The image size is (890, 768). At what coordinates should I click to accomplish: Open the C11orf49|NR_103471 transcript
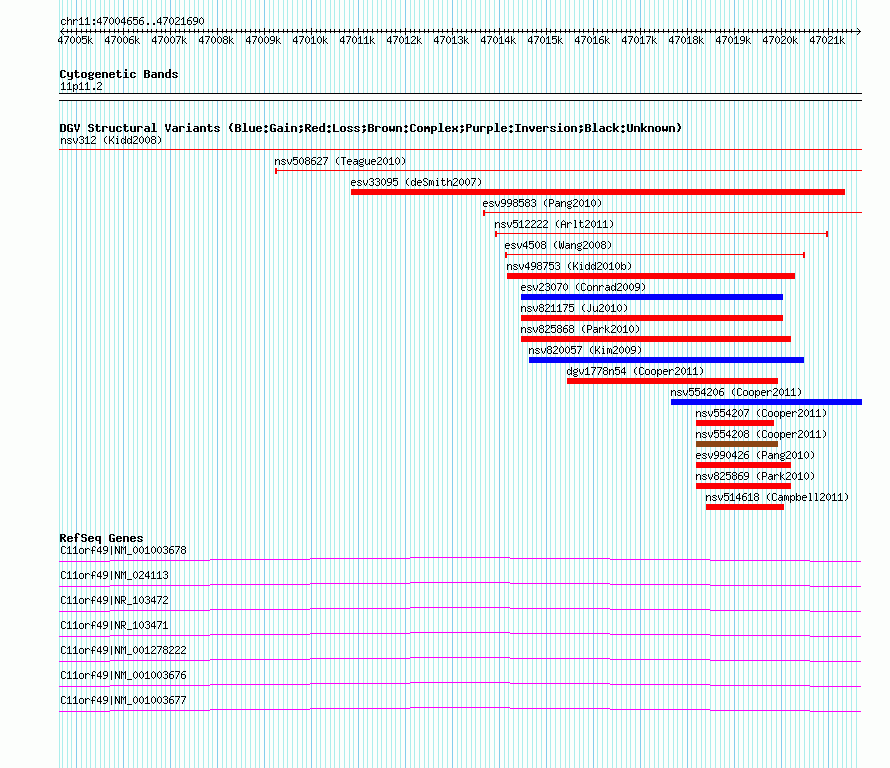coord(114,626)
